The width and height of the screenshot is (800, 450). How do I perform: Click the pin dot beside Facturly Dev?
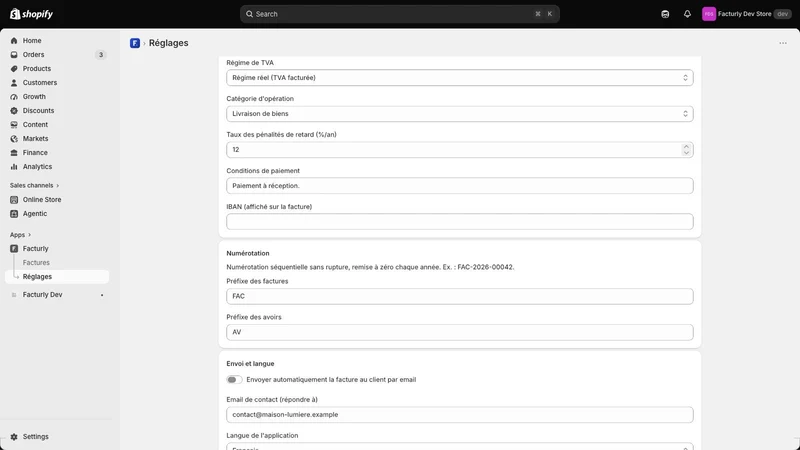[x=102, y=295]
